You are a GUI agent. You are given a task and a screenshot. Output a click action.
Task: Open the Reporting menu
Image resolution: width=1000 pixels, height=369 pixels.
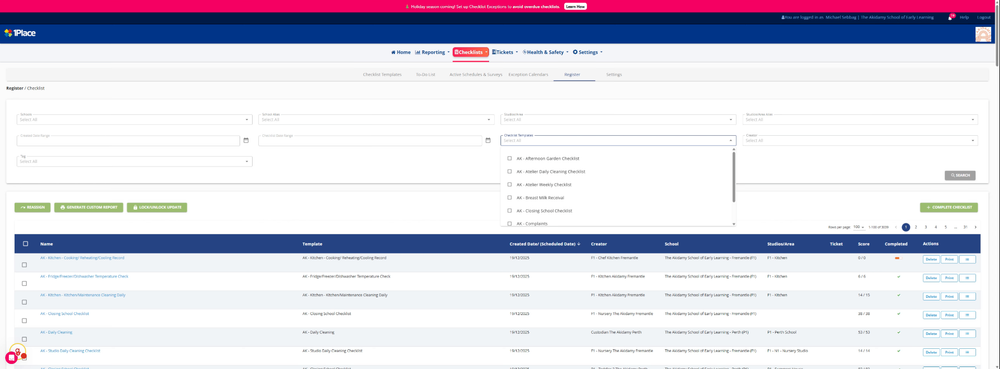(x=432, y=52)
